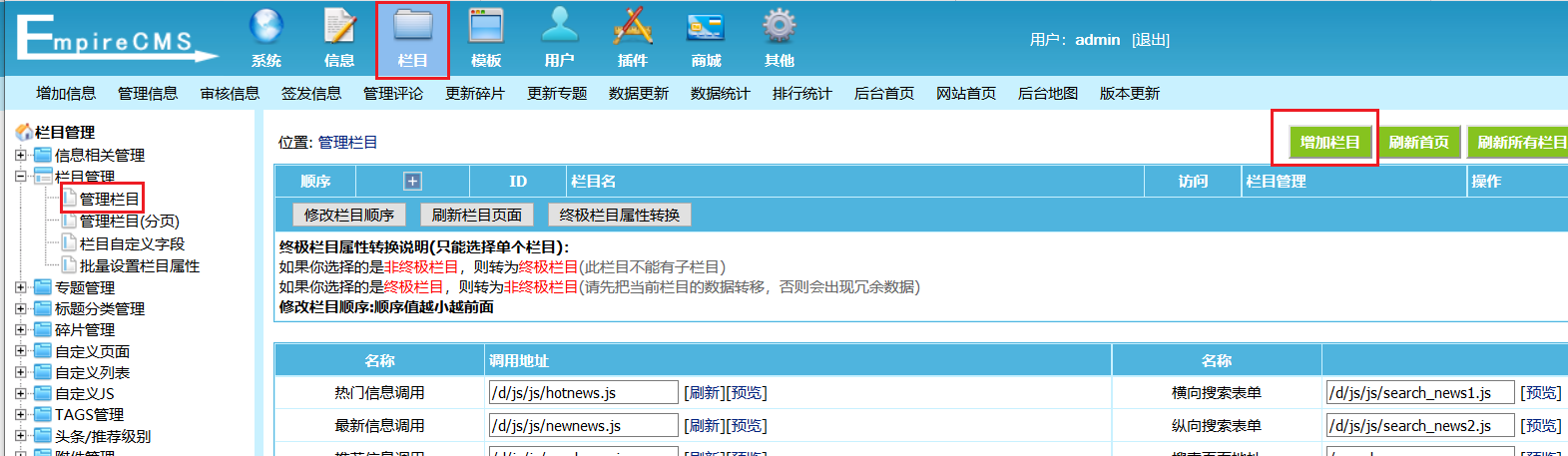This screenshot has height=456, width=1568.
Task: Select 管理栏目(分页) in tree
Action: point(130,221)
